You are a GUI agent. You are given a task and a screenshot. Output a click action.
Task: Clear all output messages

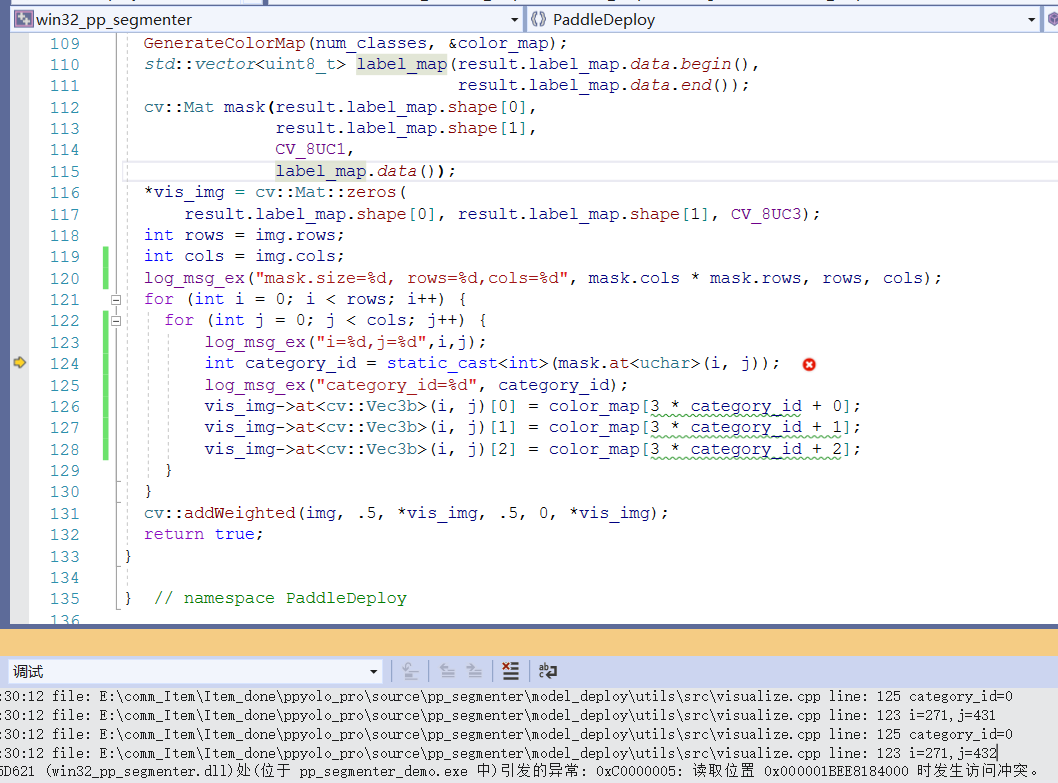pos(511,671)
